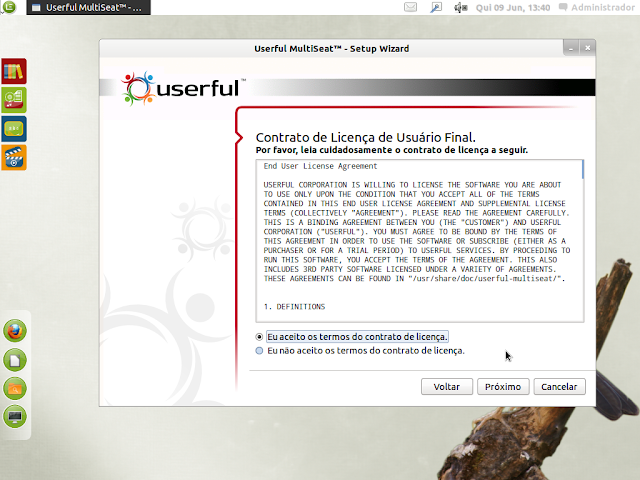Click the magnifier search tray icon
Viewport: 640px width, 480px height.
(436, 7)
